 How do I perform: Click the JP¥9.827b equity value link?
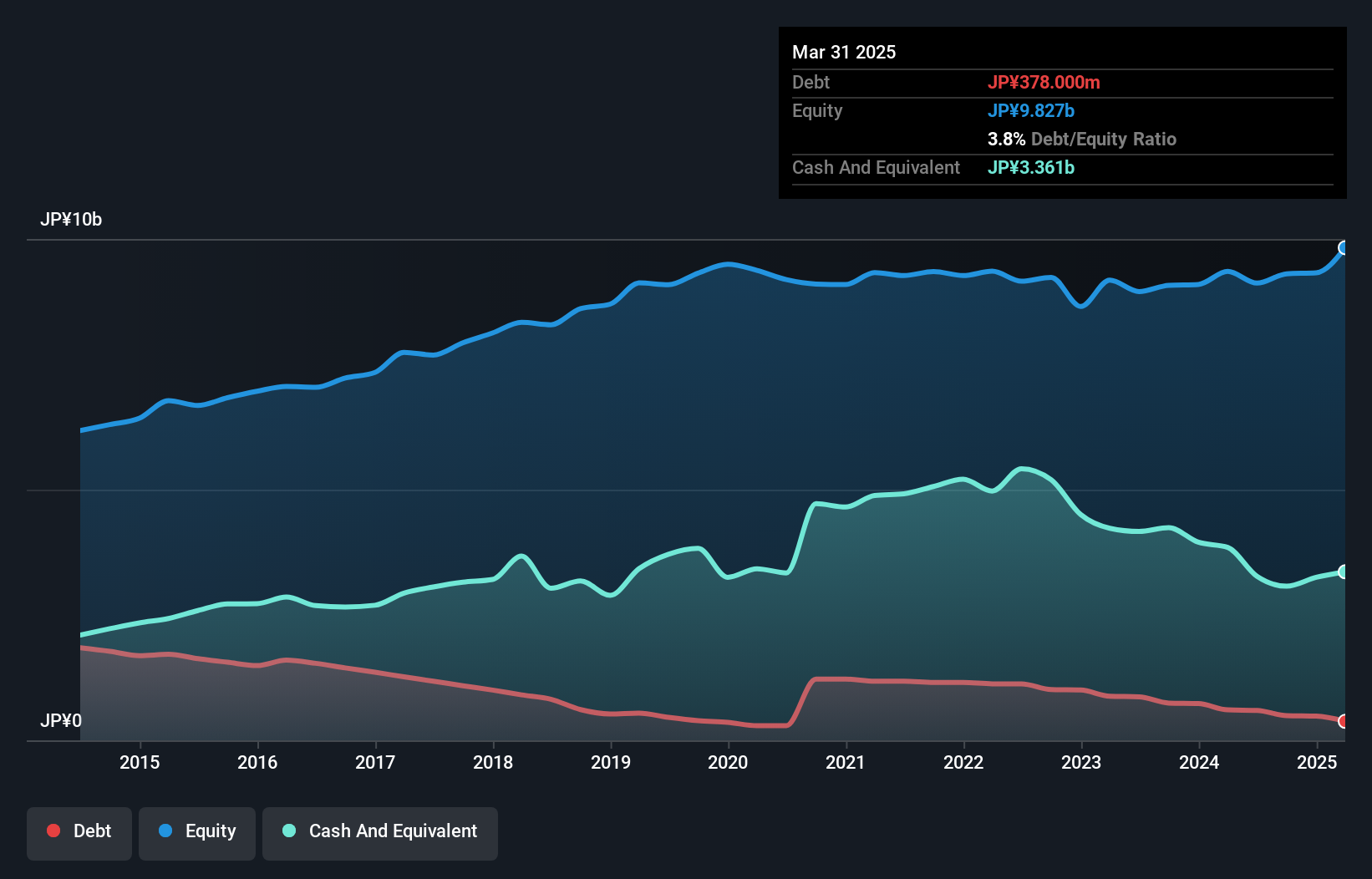point(1031,110)
